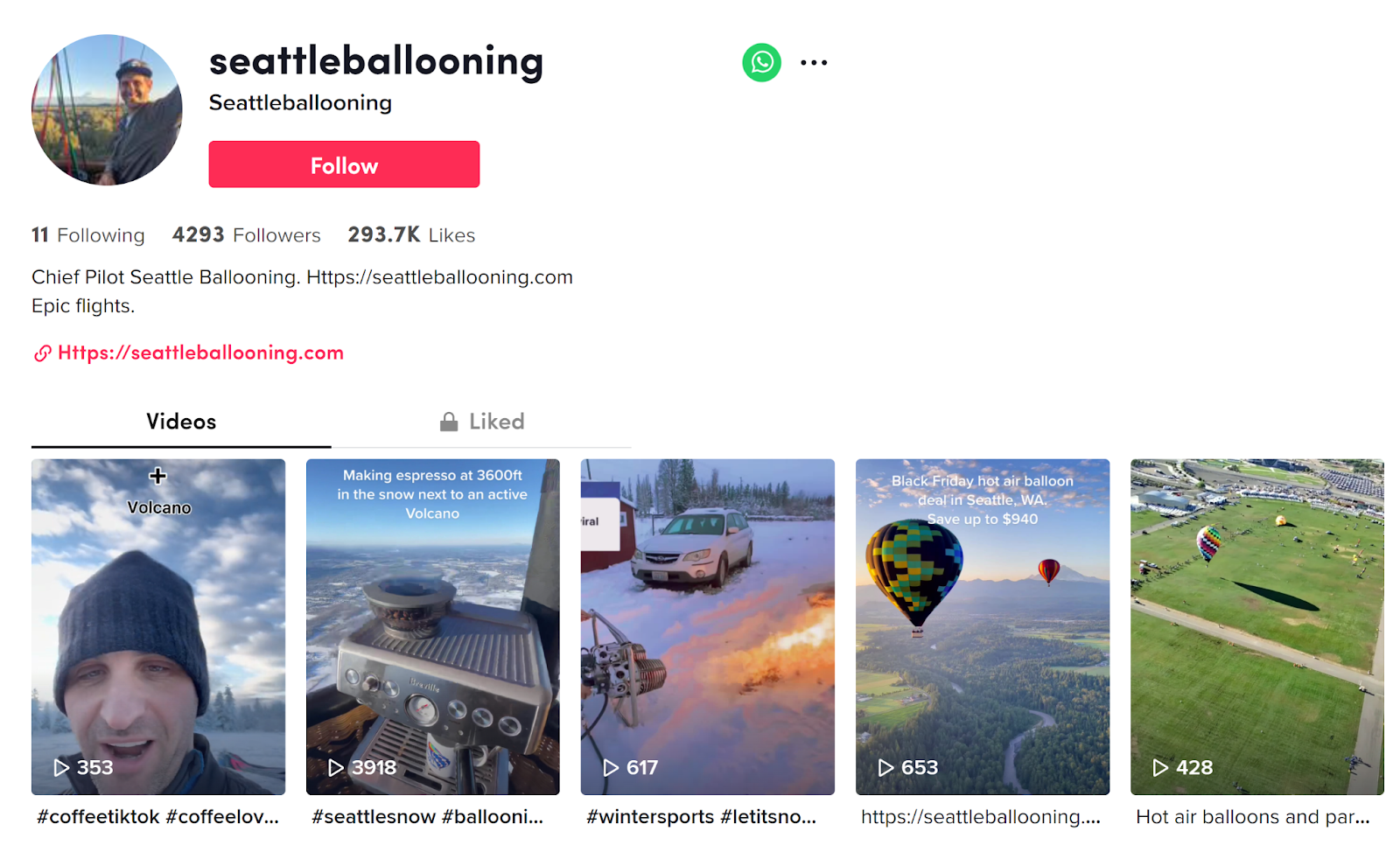This screenshot has height=845, width=1400.
Task: Click the play icon beside 617 views
Action: (x=611, y=768)
